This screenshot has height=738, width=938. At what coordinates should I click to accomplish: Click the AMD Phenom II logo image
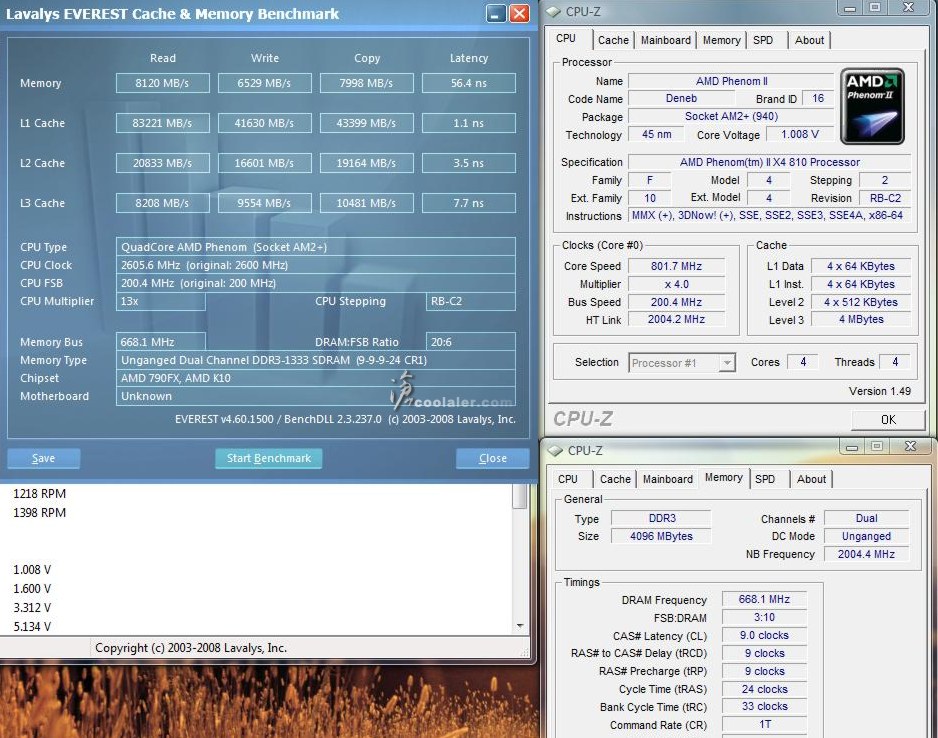[872, 106]
